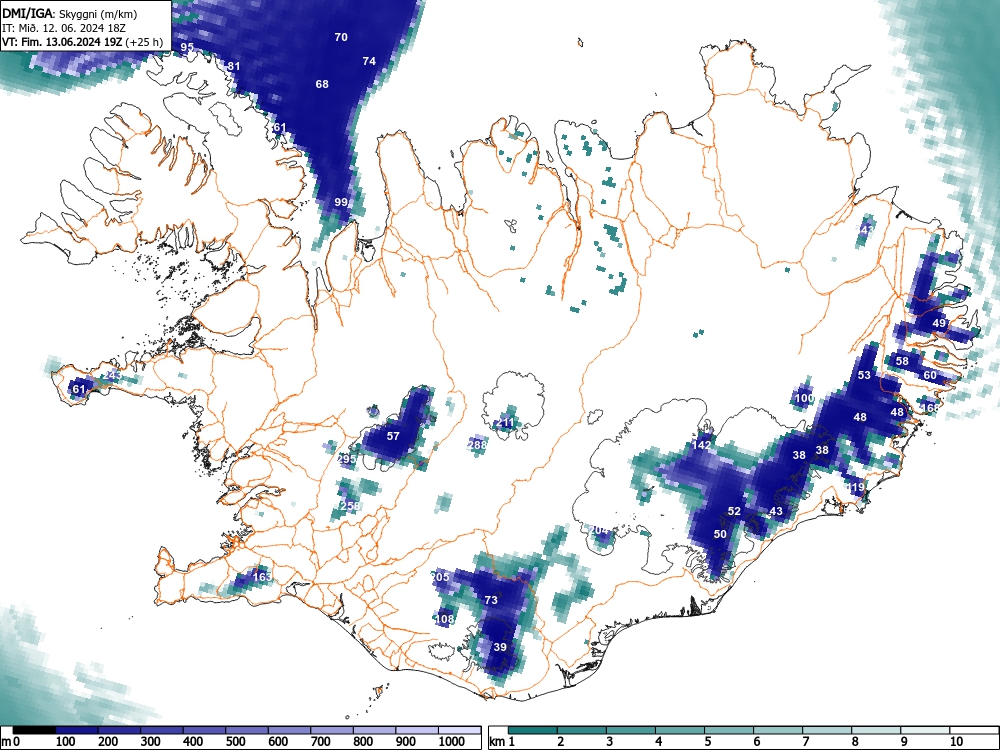
Task: Click the visibility value 52 on the map
Action: coord(734,511)
